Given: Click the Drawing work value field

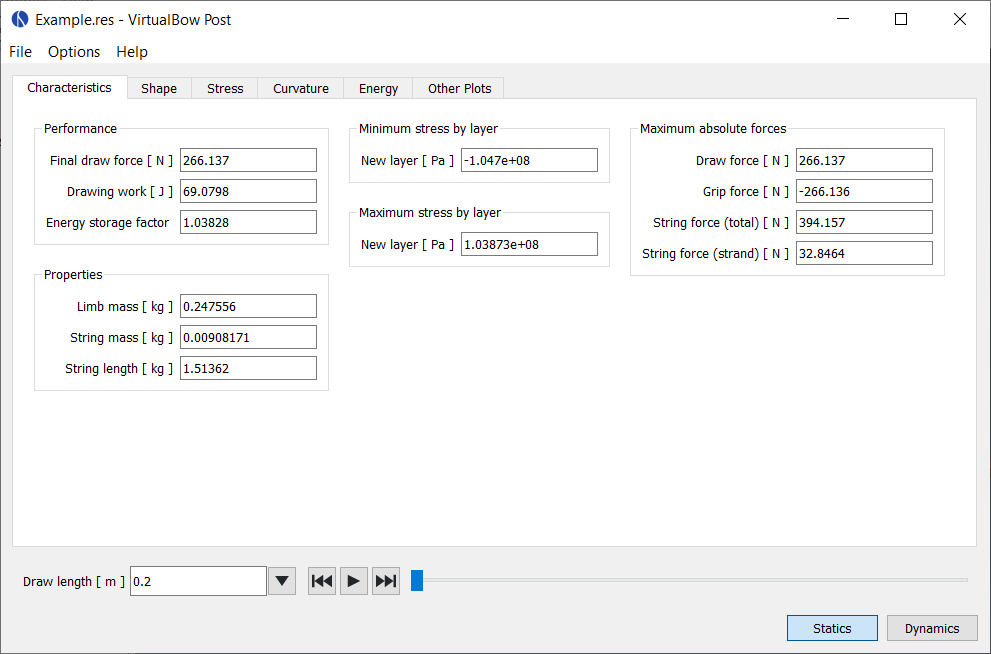Looking at the screenshot, I should point(248,191).
